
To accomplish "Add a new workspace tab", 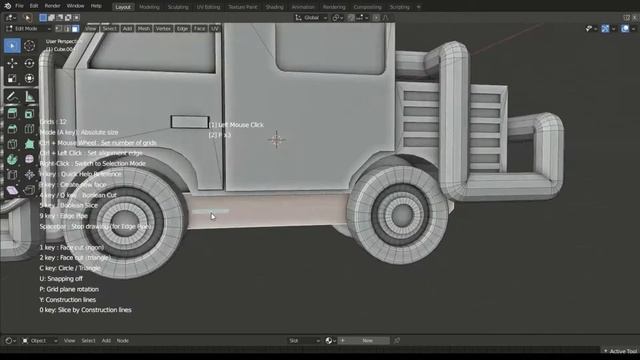I will pyautogui.click(x=418, y=7).
